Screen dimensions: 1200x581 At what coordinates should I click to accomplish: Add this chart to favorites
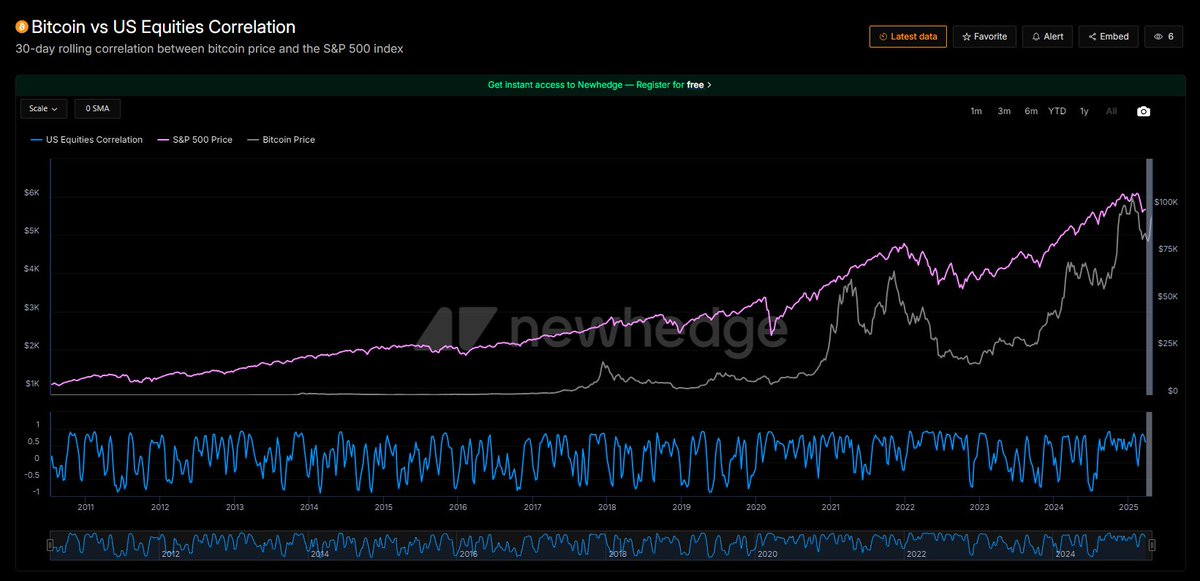984,37
